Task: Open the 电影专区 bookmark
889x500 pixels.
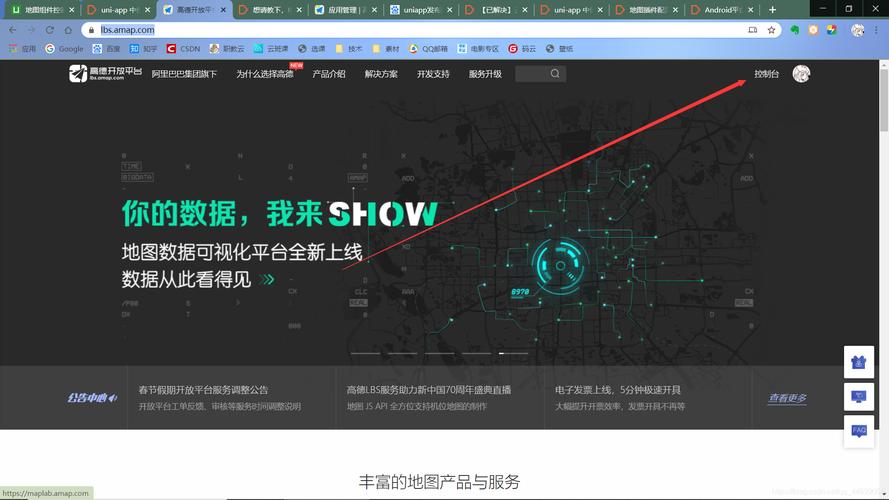Action: click(x=478, y=49)
